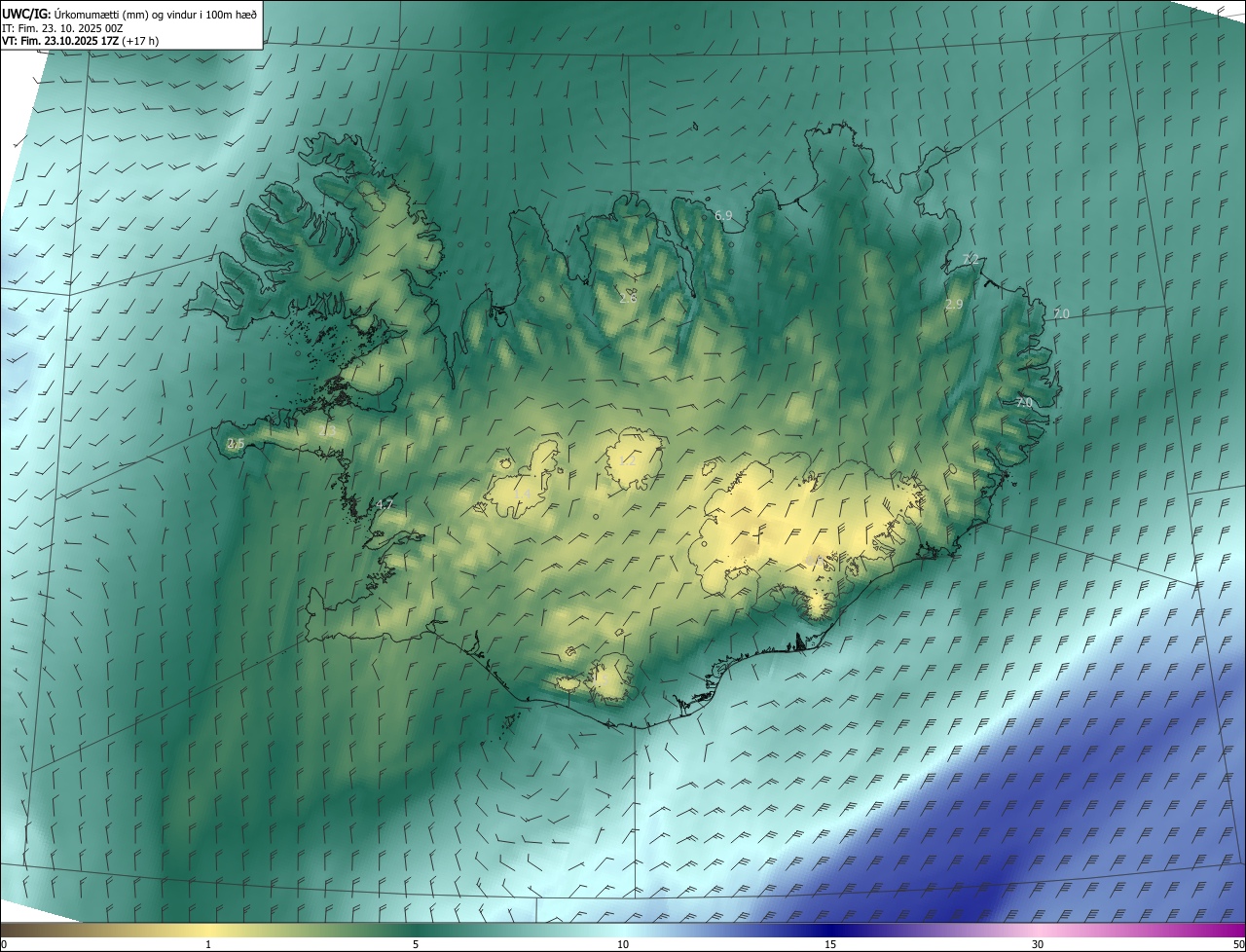1246x952 pixels.
Task: Click the 'VT: Fim. 23.10.2025 17Z (+17 h)' line
Action: (x=80, y=41)
